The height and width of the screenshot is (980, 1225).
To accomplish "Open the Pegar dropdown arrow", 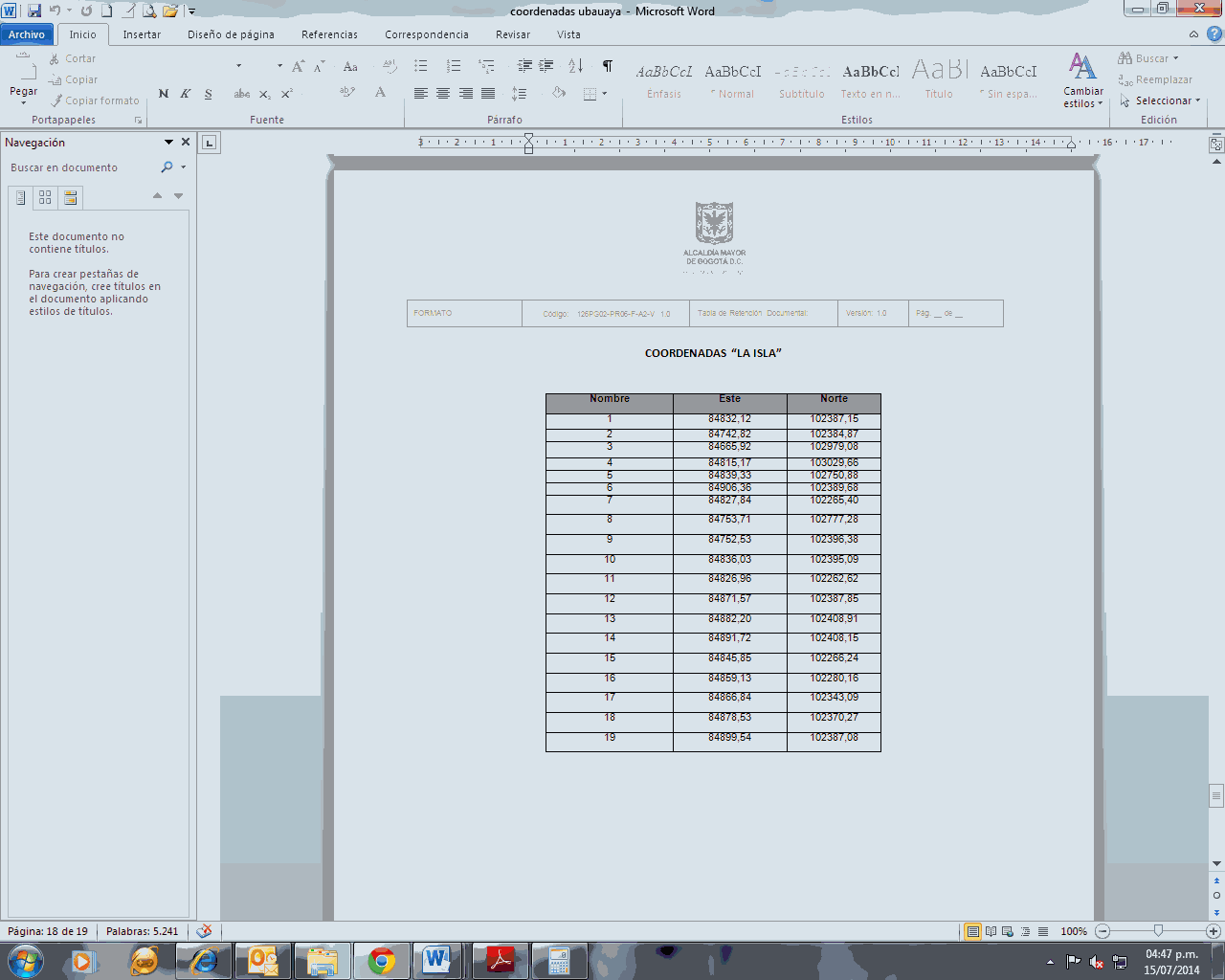I will point(23,102).
